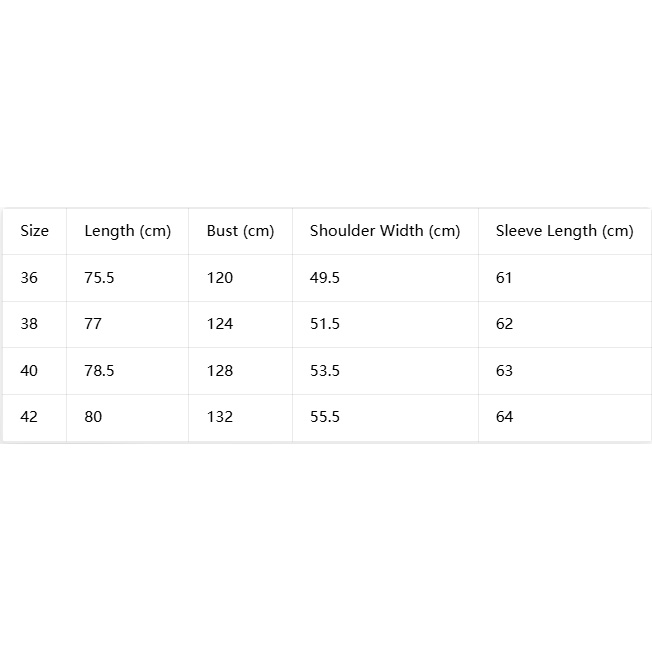Image resolution: width=652 pixels, height=652 pixels.
Task: Select bust value 132
Action: 220,417
